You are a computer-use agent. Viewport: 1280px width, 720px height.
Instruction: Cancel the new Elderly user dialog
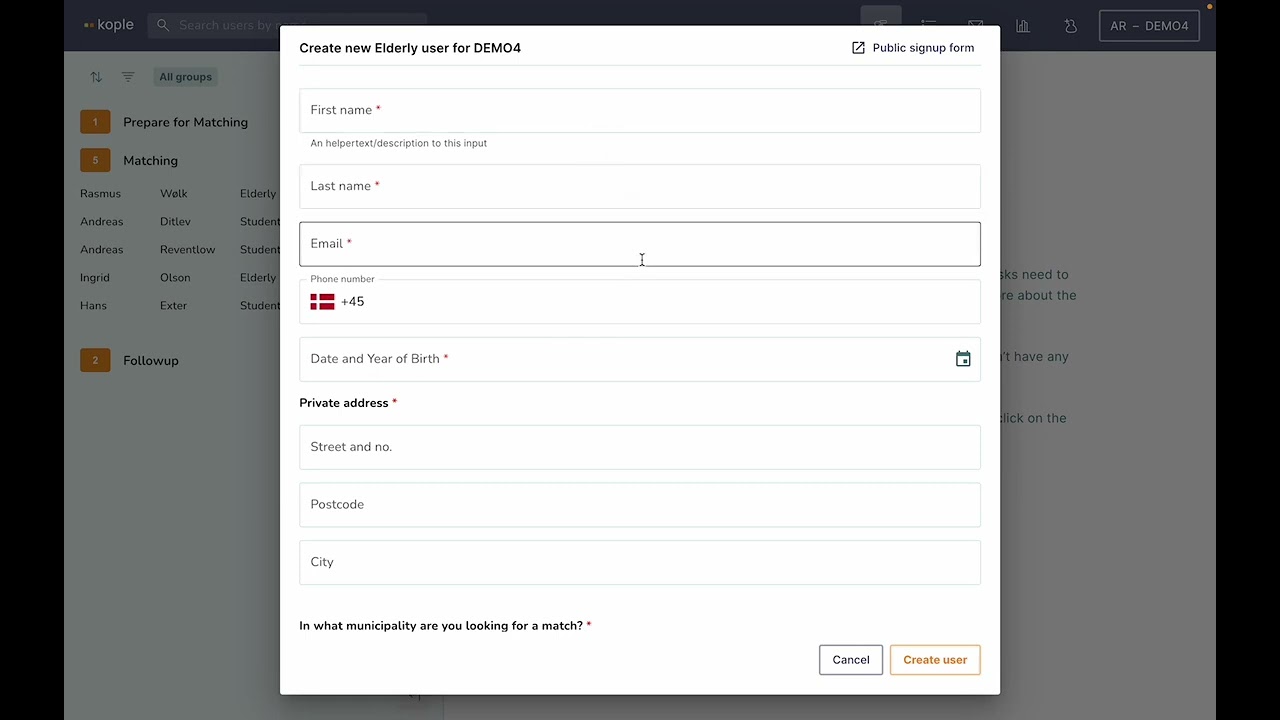click(x=851, y=660)
